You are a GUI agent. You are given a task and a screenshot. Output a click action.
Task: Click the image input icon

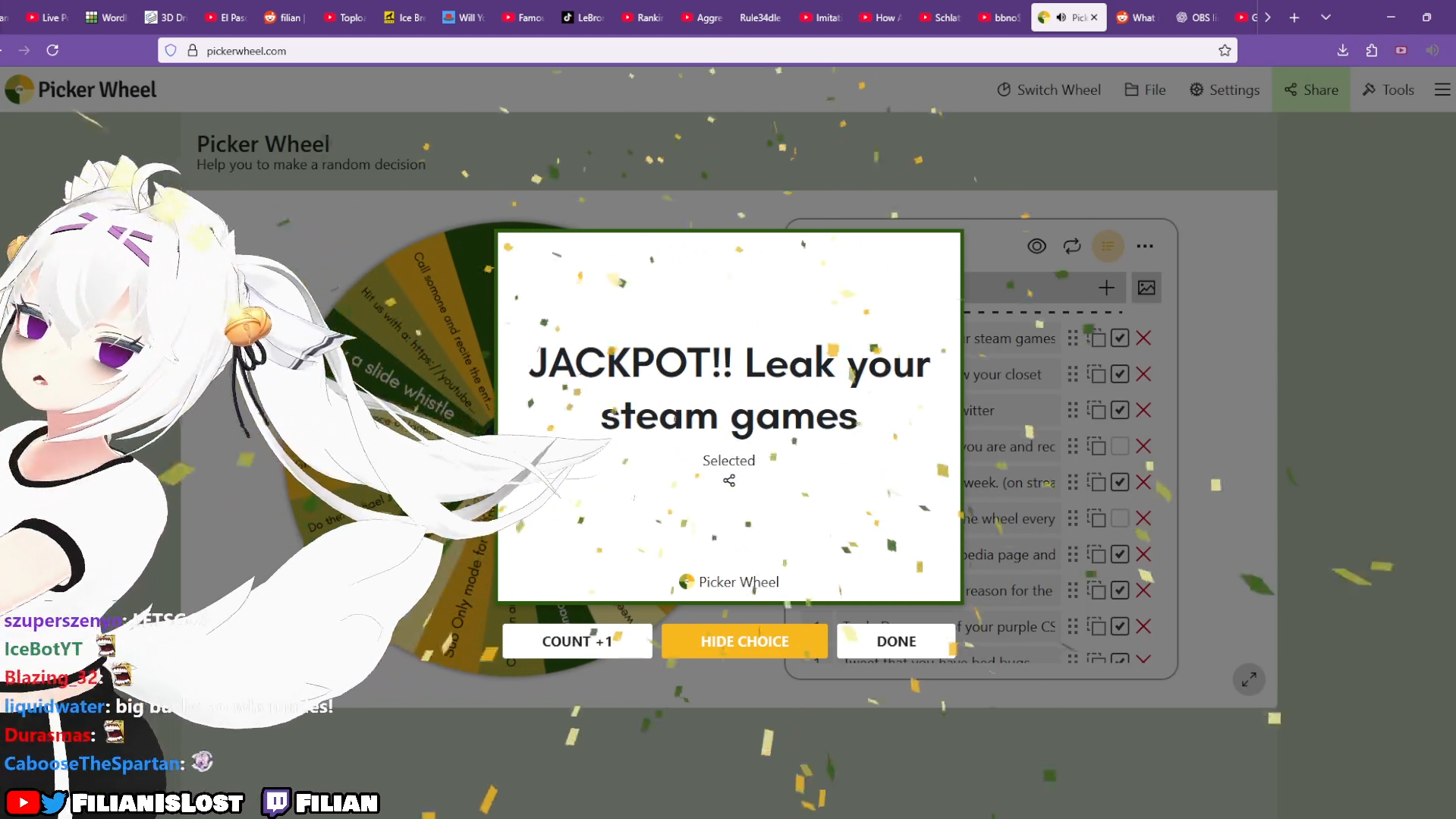tap(1146, 288)
